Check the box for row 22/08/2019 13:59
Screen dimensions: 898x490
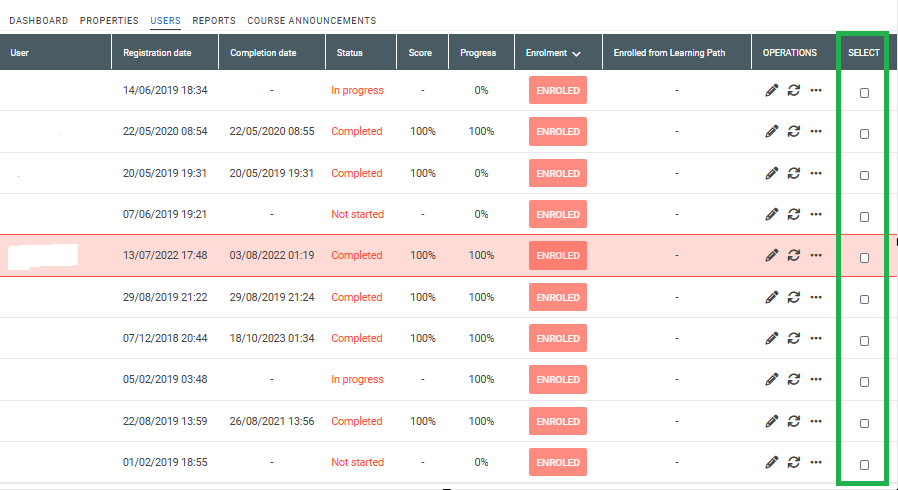pos(864,424)
